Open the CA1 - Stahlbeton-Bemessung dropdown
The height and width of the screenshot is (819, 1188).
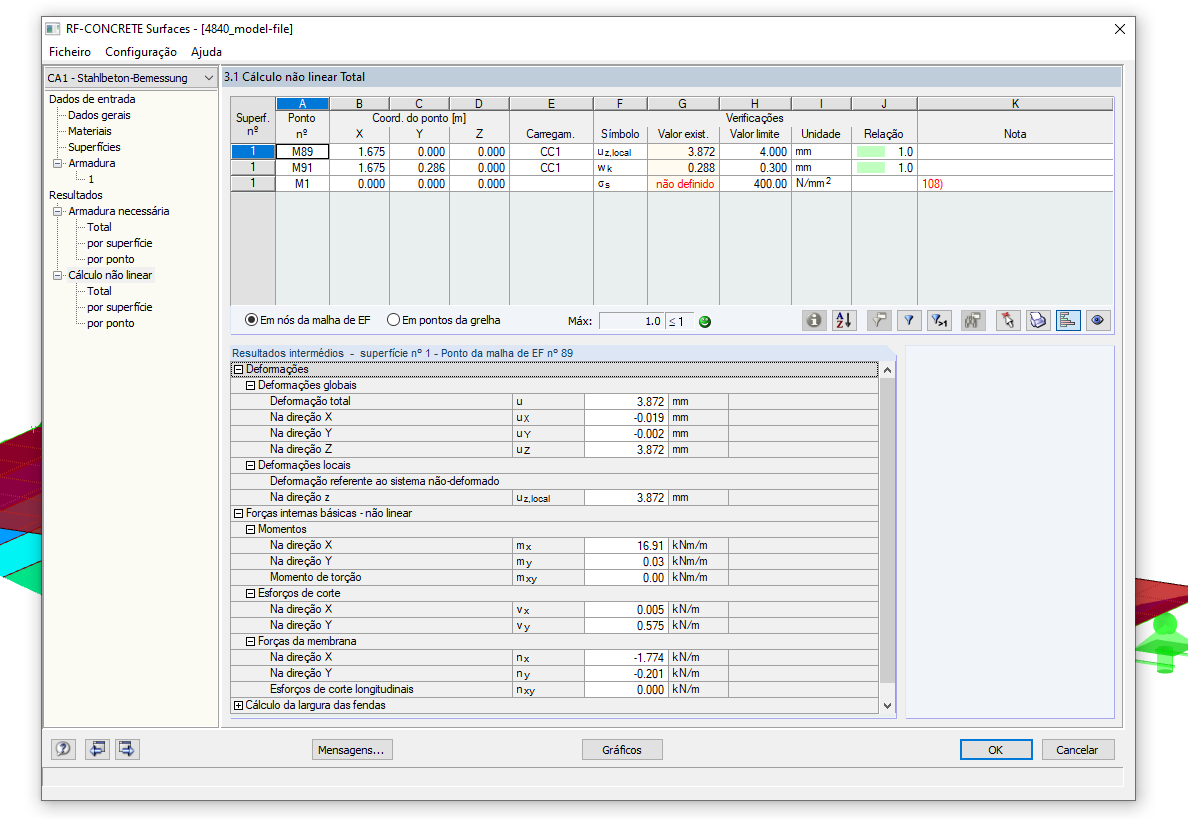click(130, 78)
